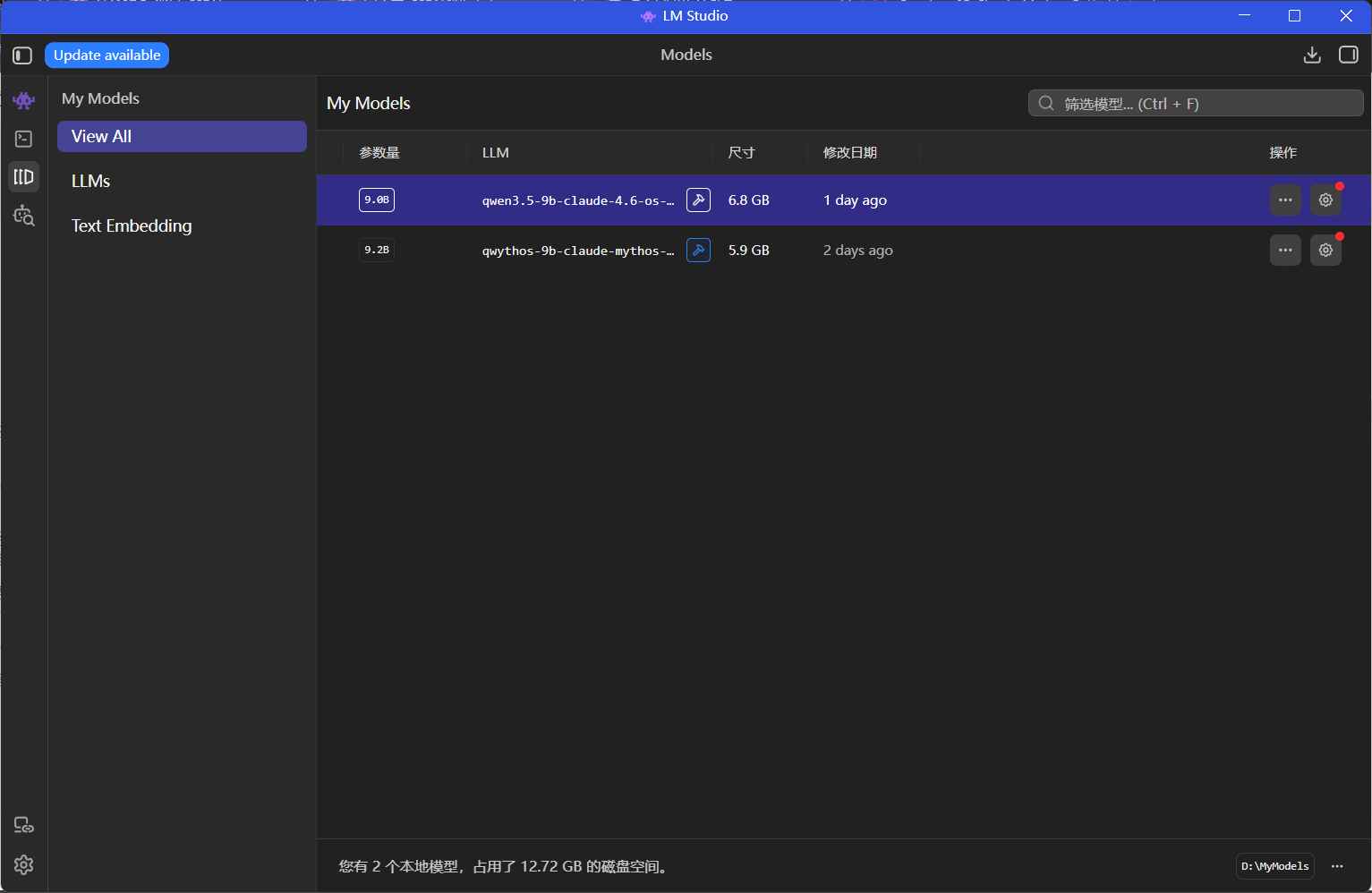Open the D:\MyModels directory button
Screen dimensions: 1372x893
(x=1275, y=866)
